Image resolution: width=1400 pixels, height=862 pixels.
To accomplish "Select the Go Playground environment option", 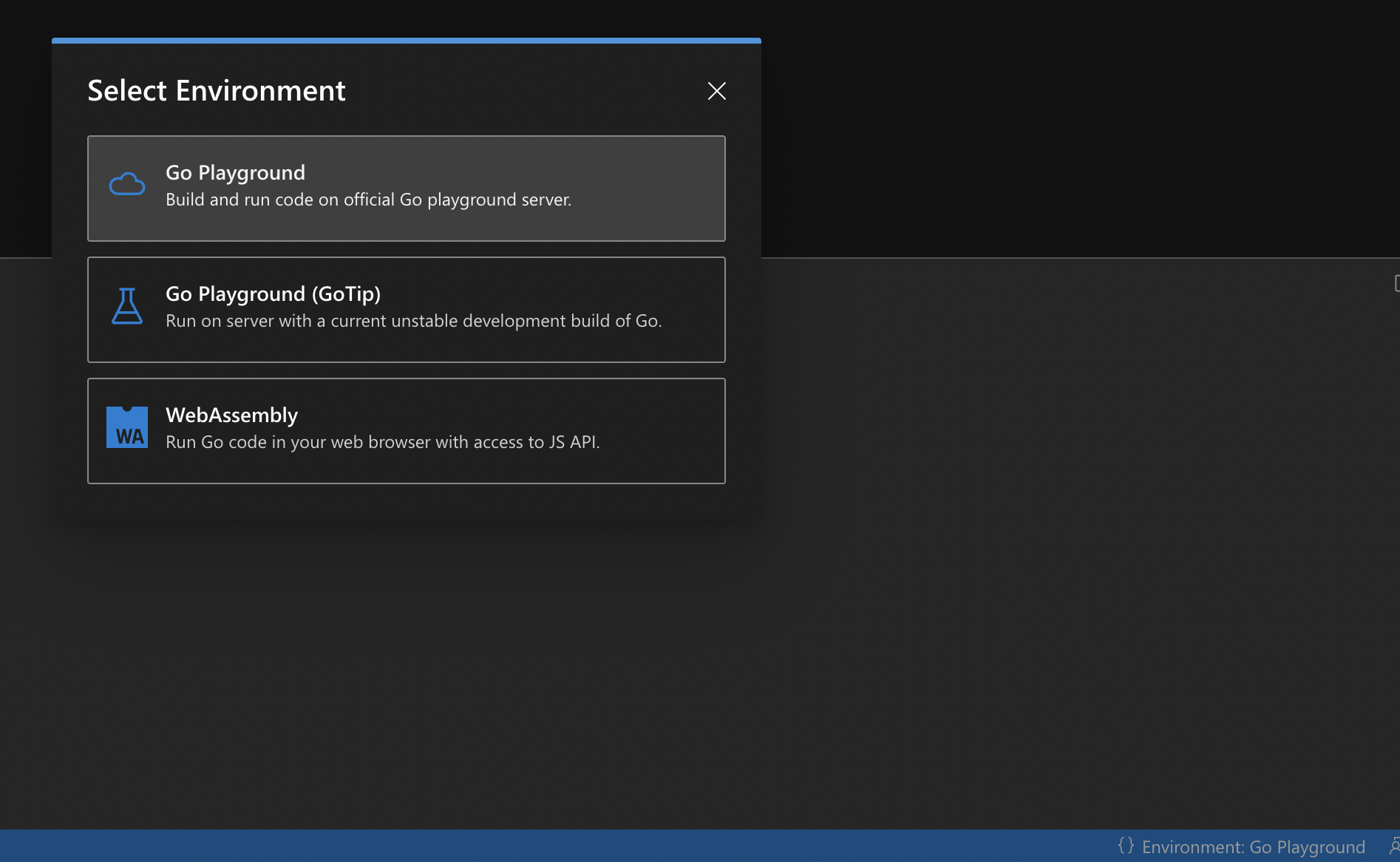I will click(x=406, y=189).
